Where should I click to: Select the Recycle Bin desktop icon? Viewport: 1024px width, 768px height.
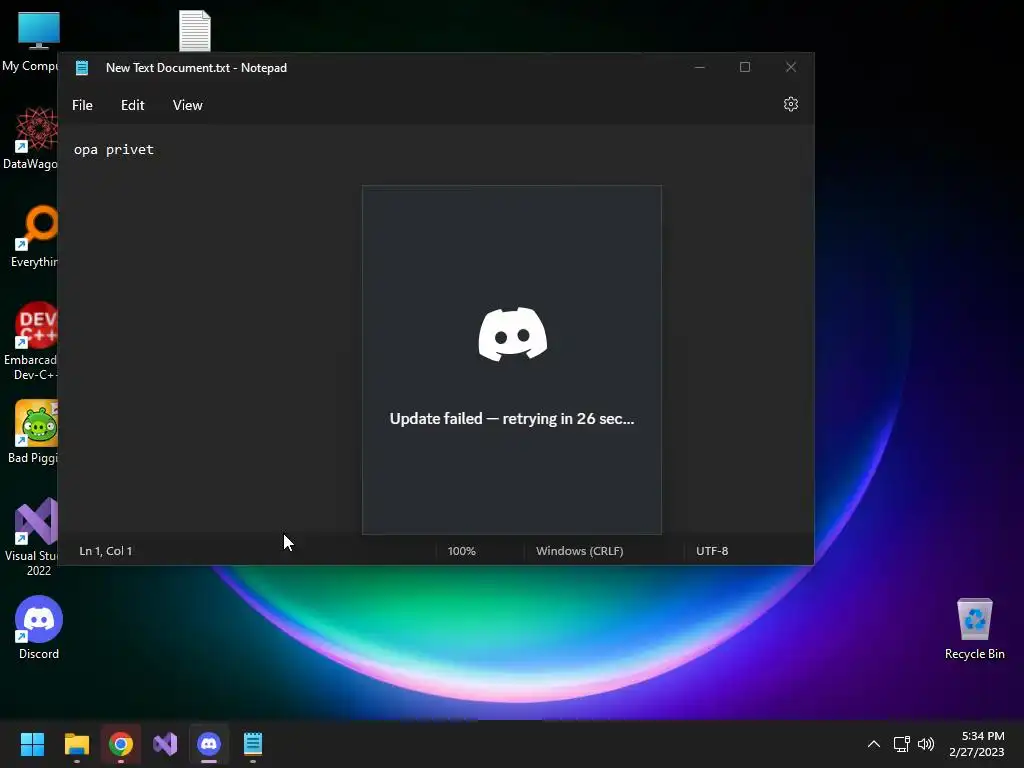pyautogui.click(x=974, y=628)
